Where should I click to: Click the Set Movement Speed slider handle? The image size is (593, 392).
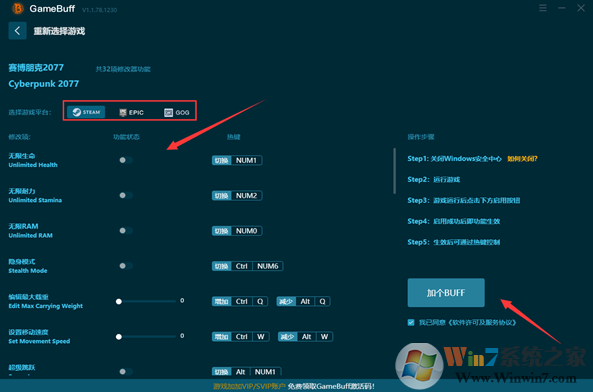tap(119, 336)
